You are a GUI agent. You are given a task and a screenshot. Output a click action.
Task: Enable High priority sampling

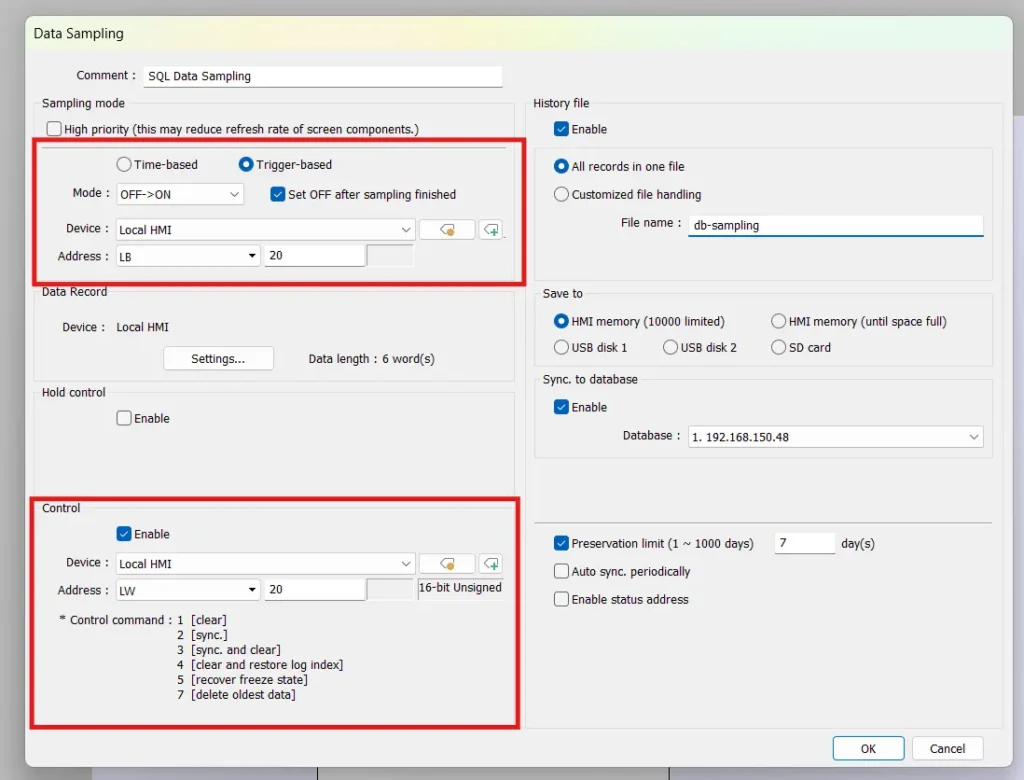click(x=54, y=128)
